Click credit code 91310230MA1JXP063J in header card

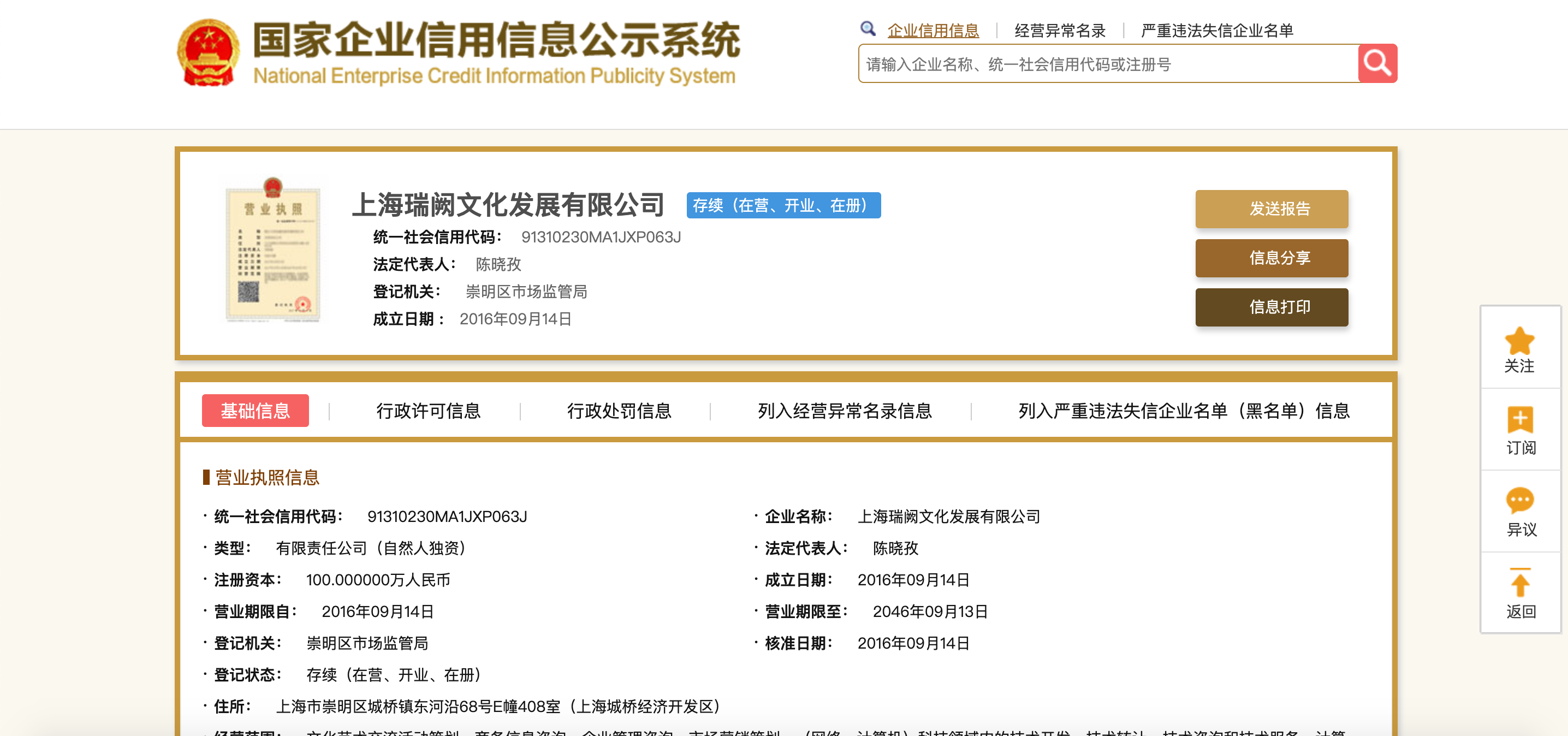[601, 238]
